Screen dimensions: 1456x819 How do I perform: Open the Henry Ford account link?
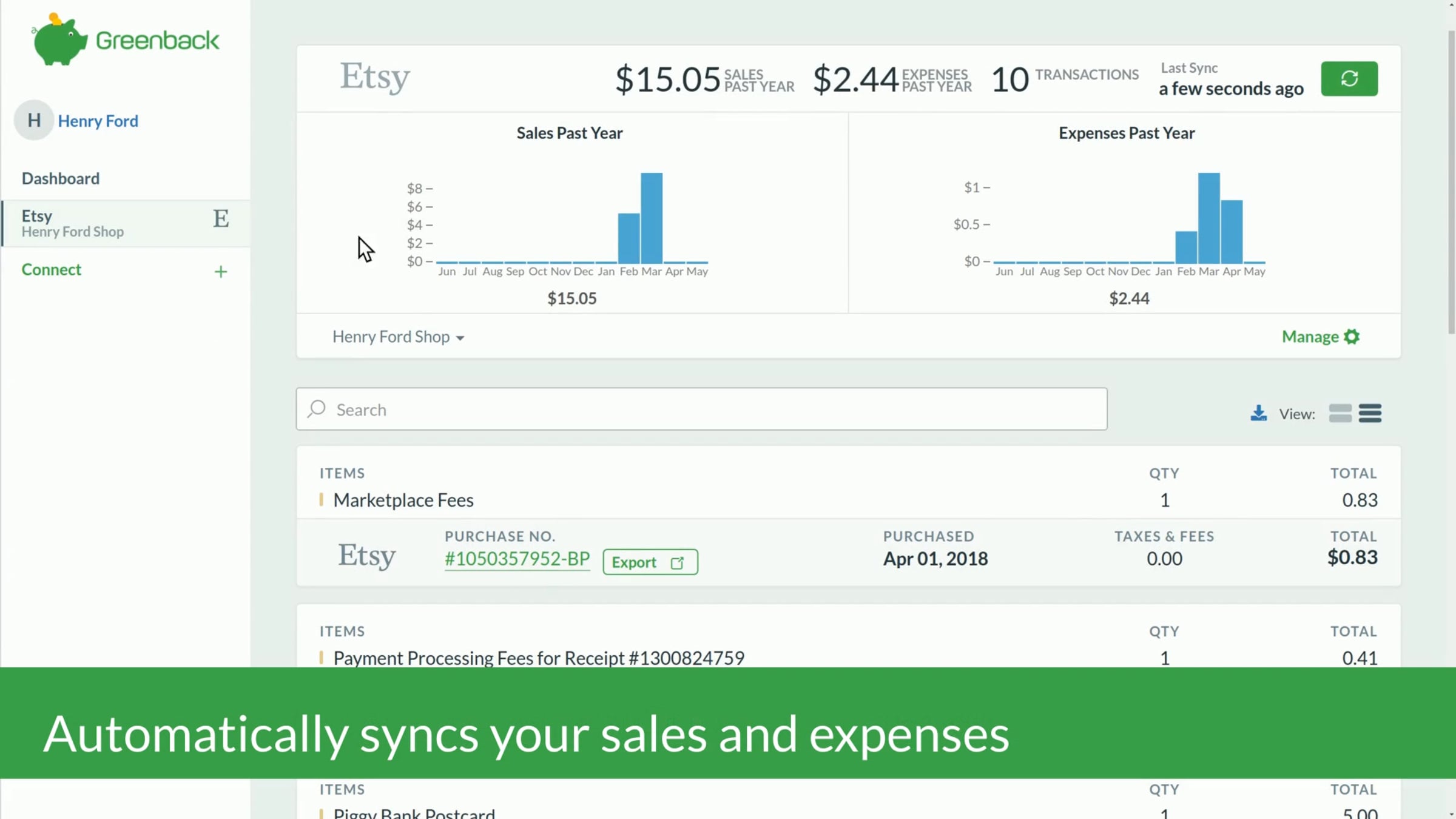pyautogui.click(x=98, y=121)
